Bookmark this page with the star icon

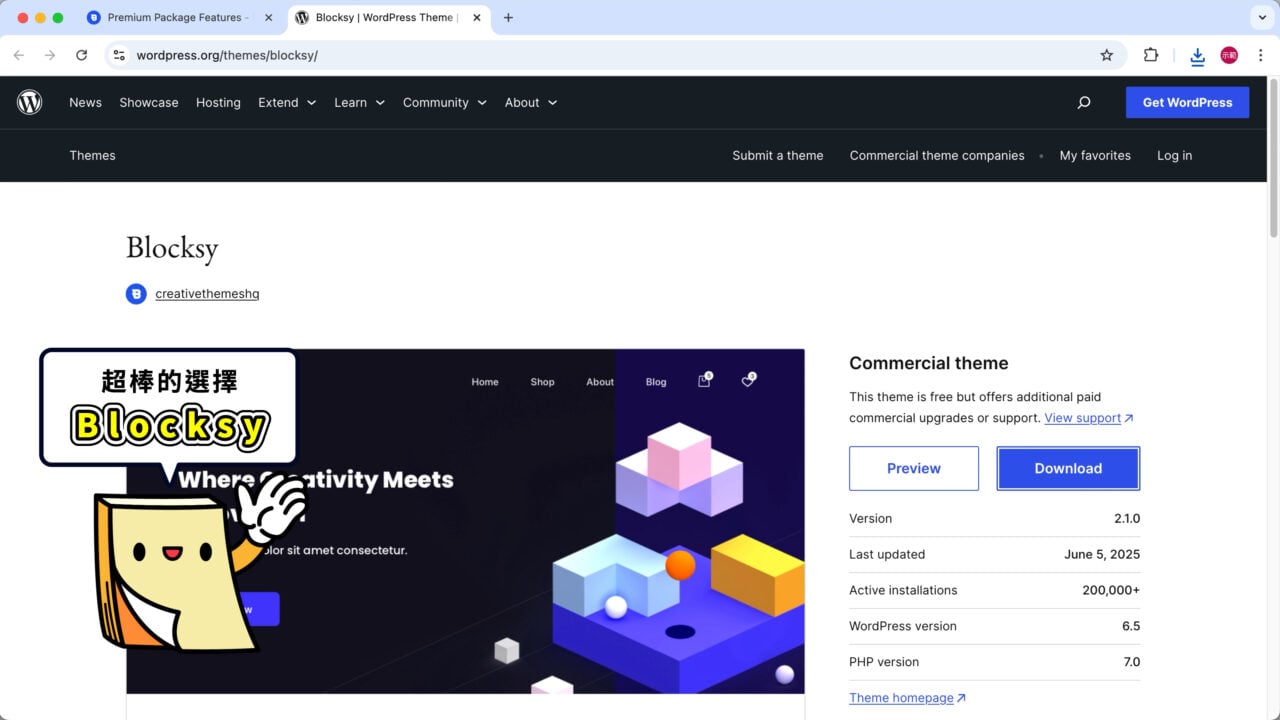point(1106,55)
